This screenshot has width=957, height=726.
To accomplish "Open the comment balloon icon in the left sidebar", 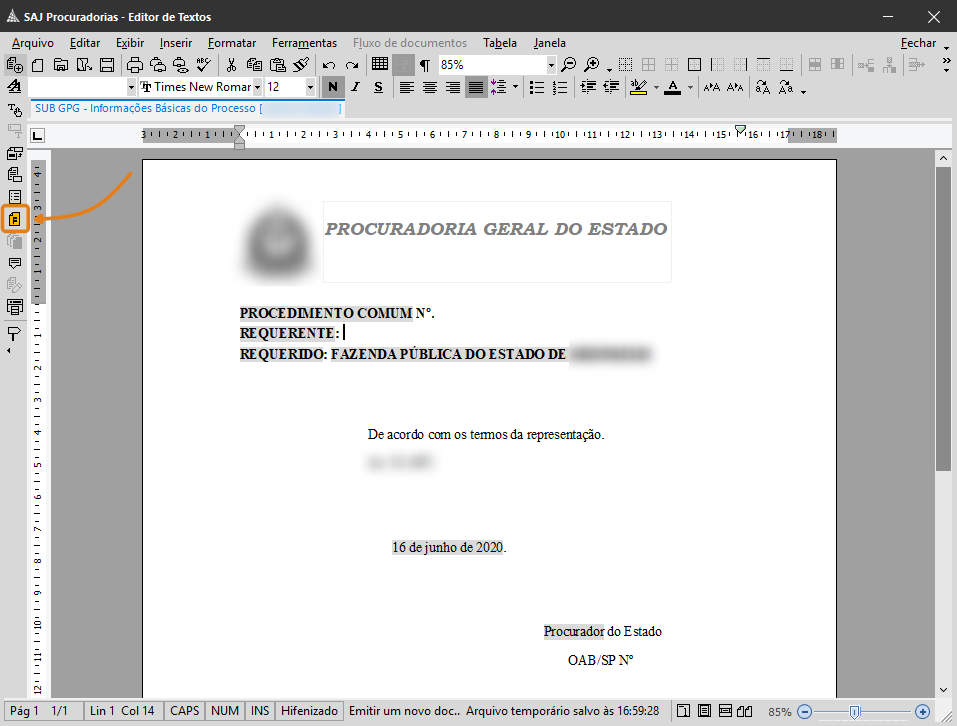I will (14, 261).
